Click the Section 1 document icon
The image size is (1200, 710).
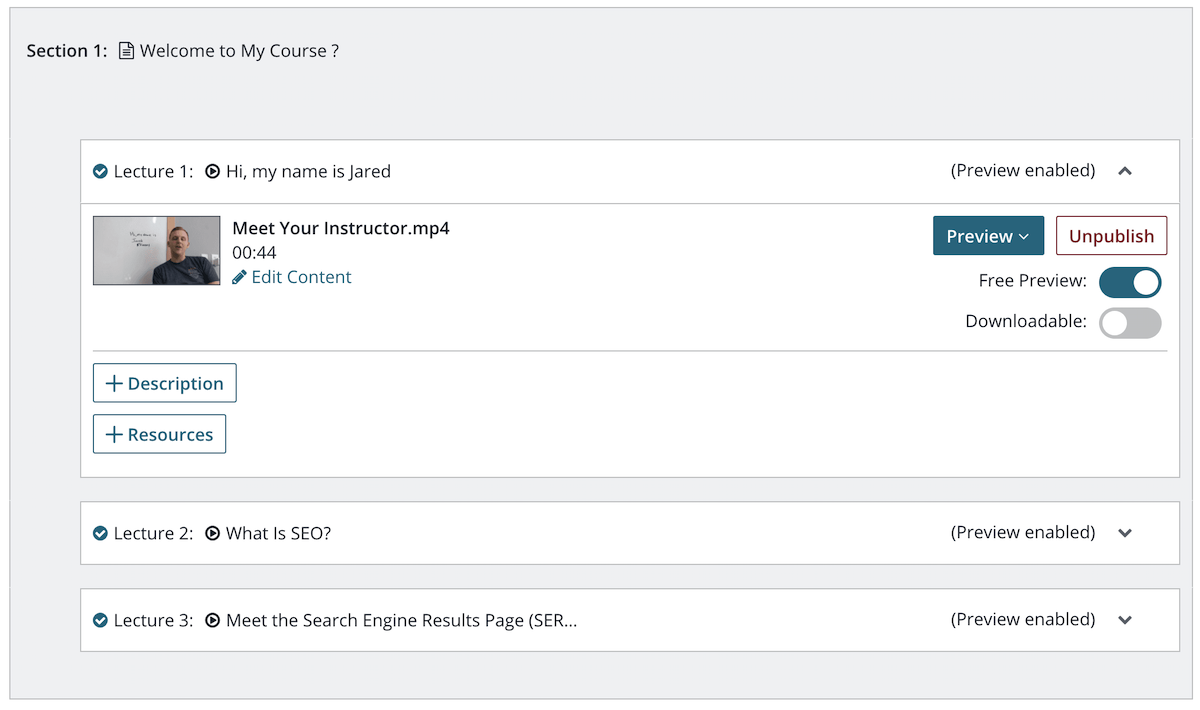tap(126, 51)
